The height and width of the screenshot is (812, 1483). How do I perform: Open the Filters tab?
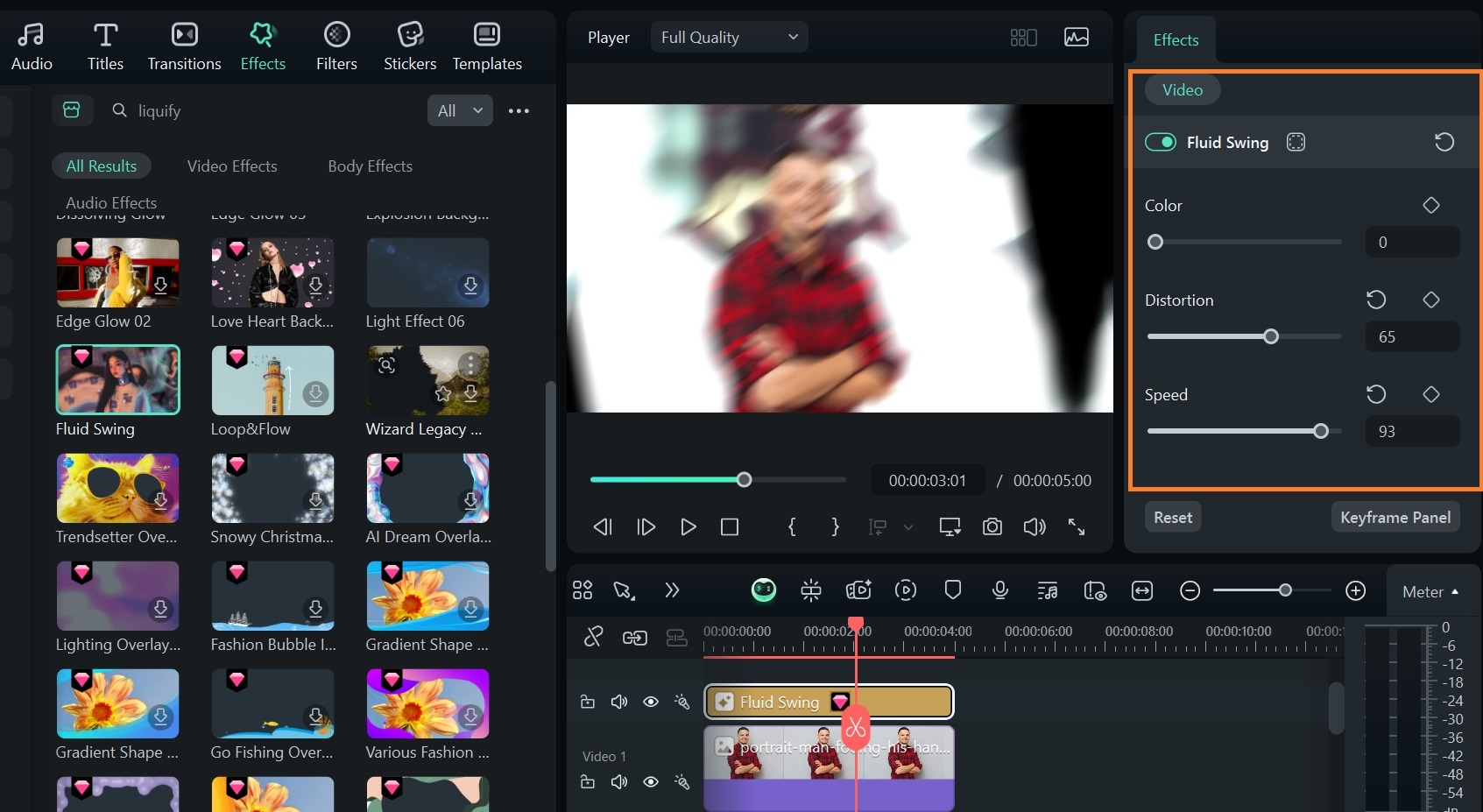click(x=336, y=46)
